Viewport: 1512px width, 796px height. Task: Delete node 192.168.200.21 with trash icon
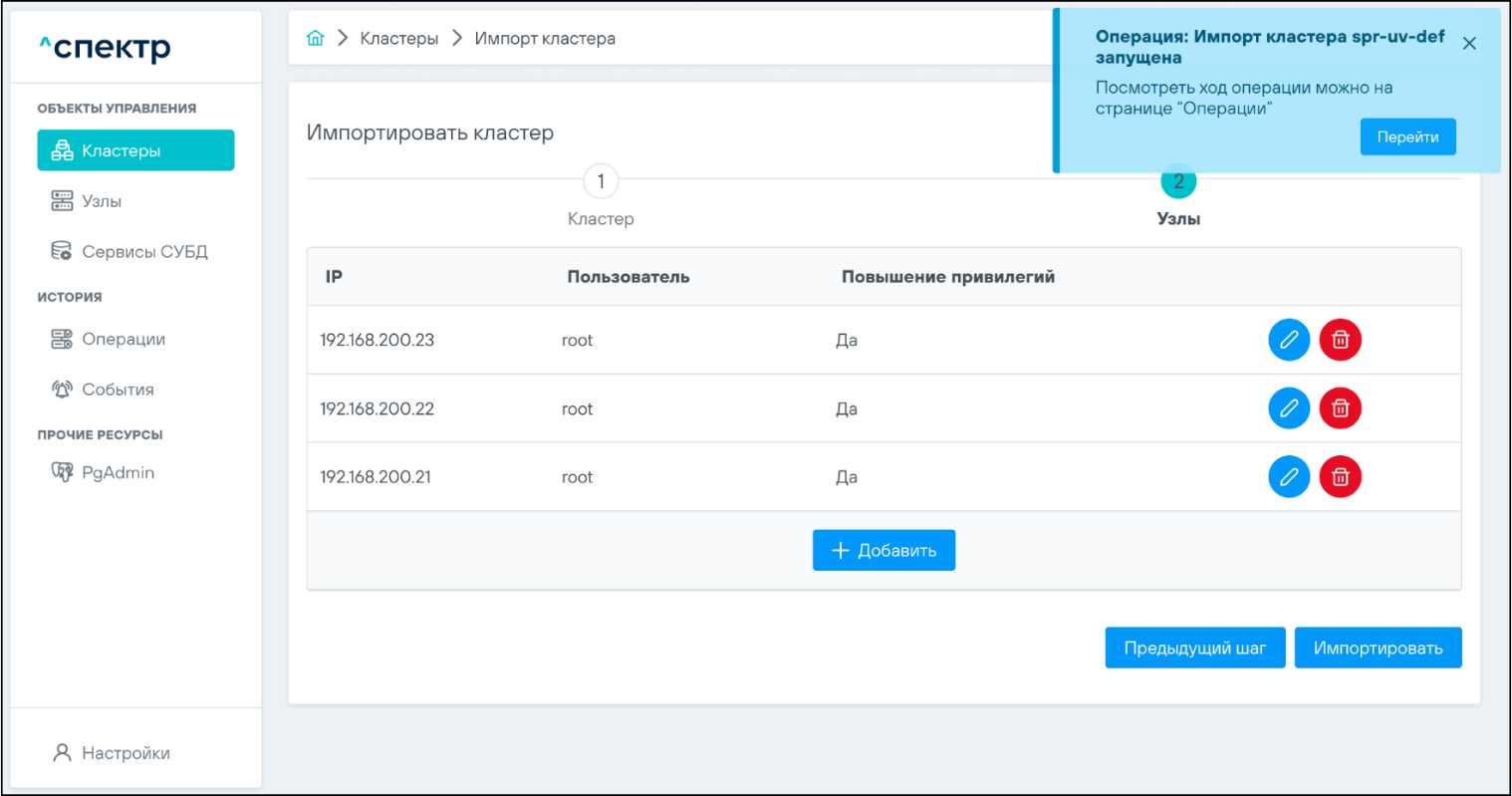point(1340,477)
